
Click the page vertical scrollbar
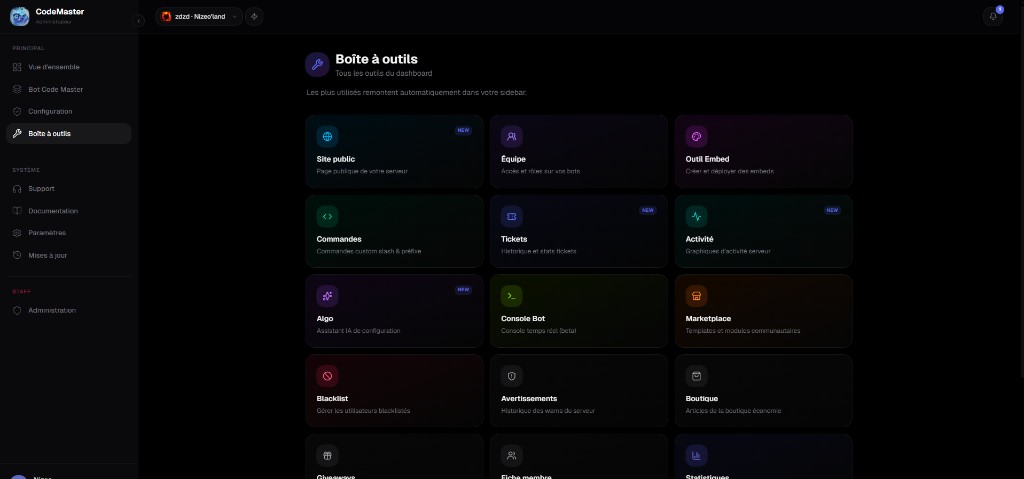point(1021,206)
